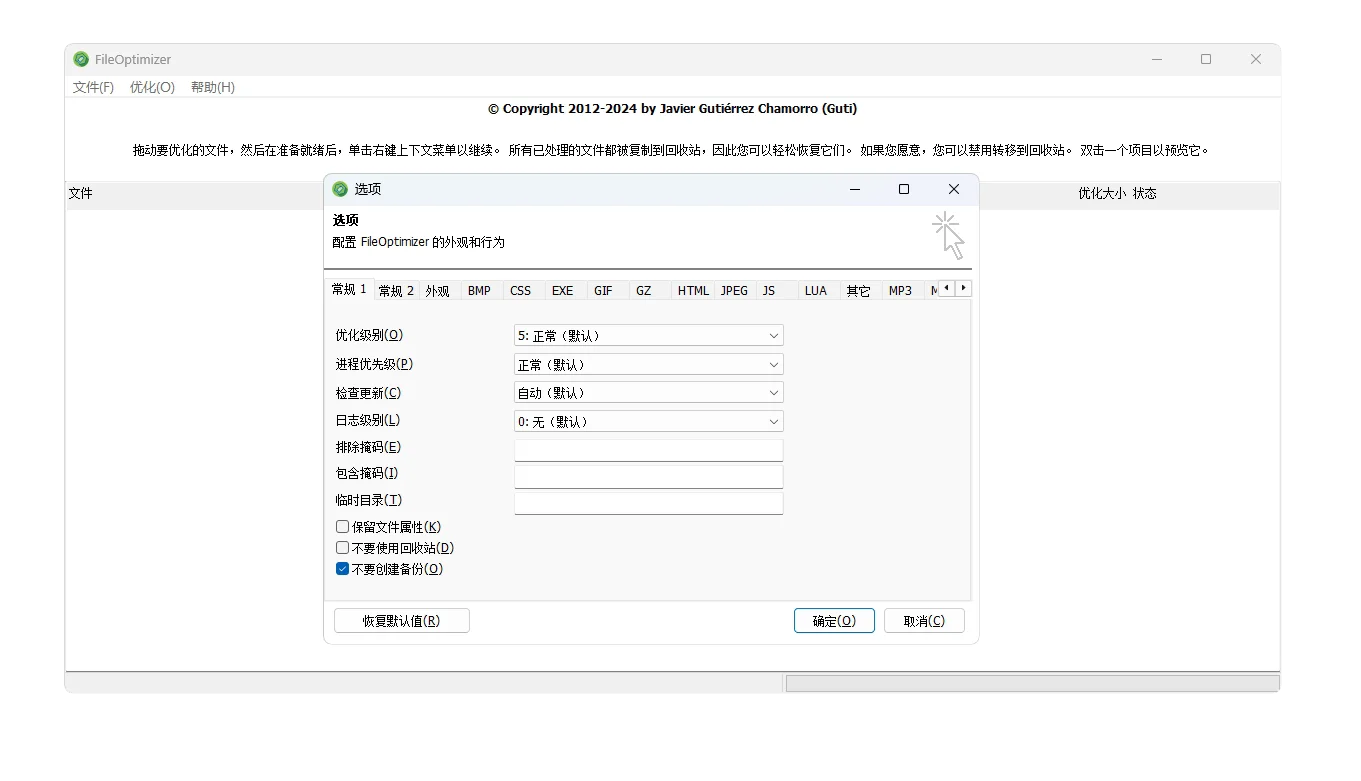Click 取消(C) button
Image resolution: width=1361 pixels, height=781 pixels.
(x=924, y=621)
